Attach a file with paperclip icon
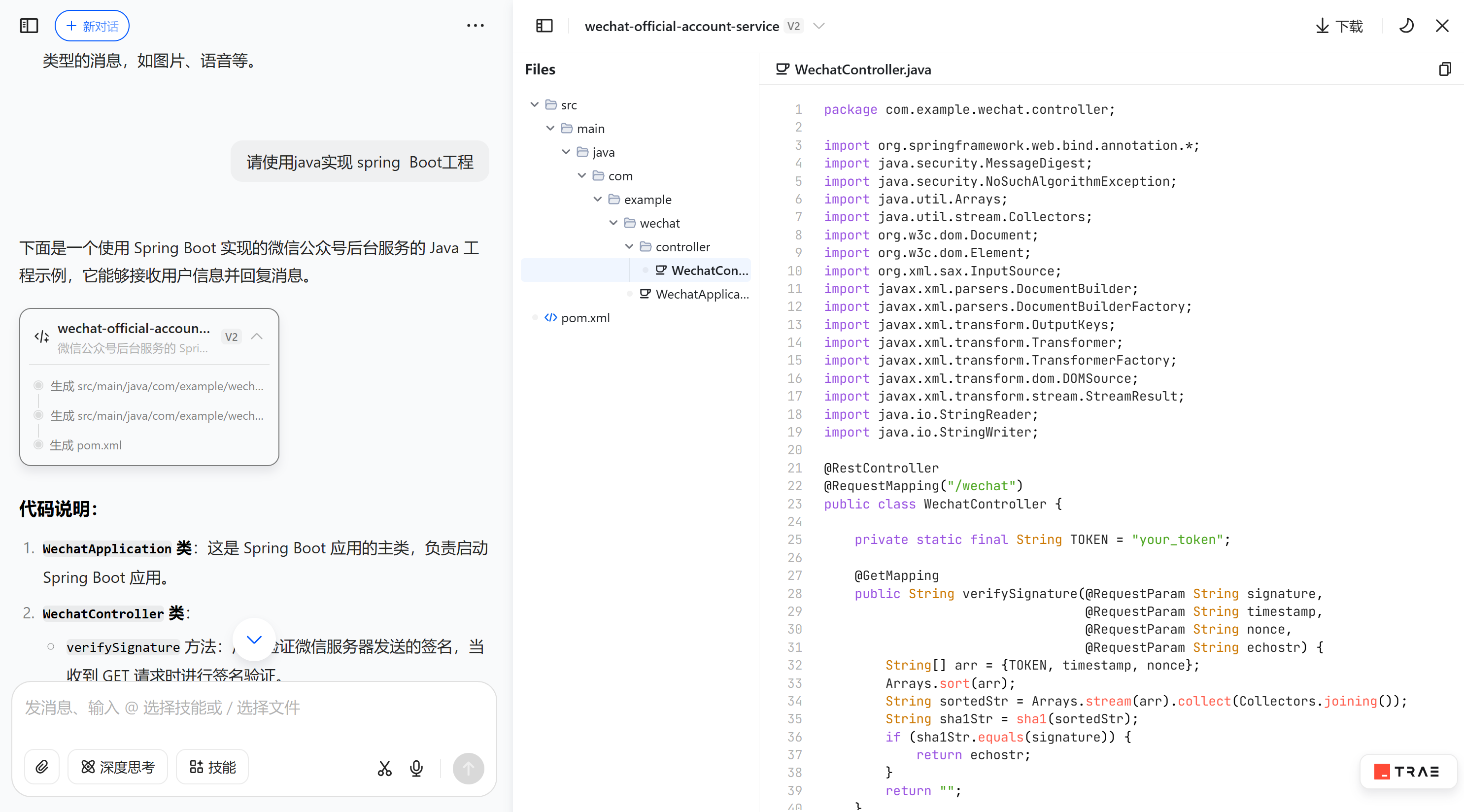The image size is (1464, 812). click(x=42, y=767)
